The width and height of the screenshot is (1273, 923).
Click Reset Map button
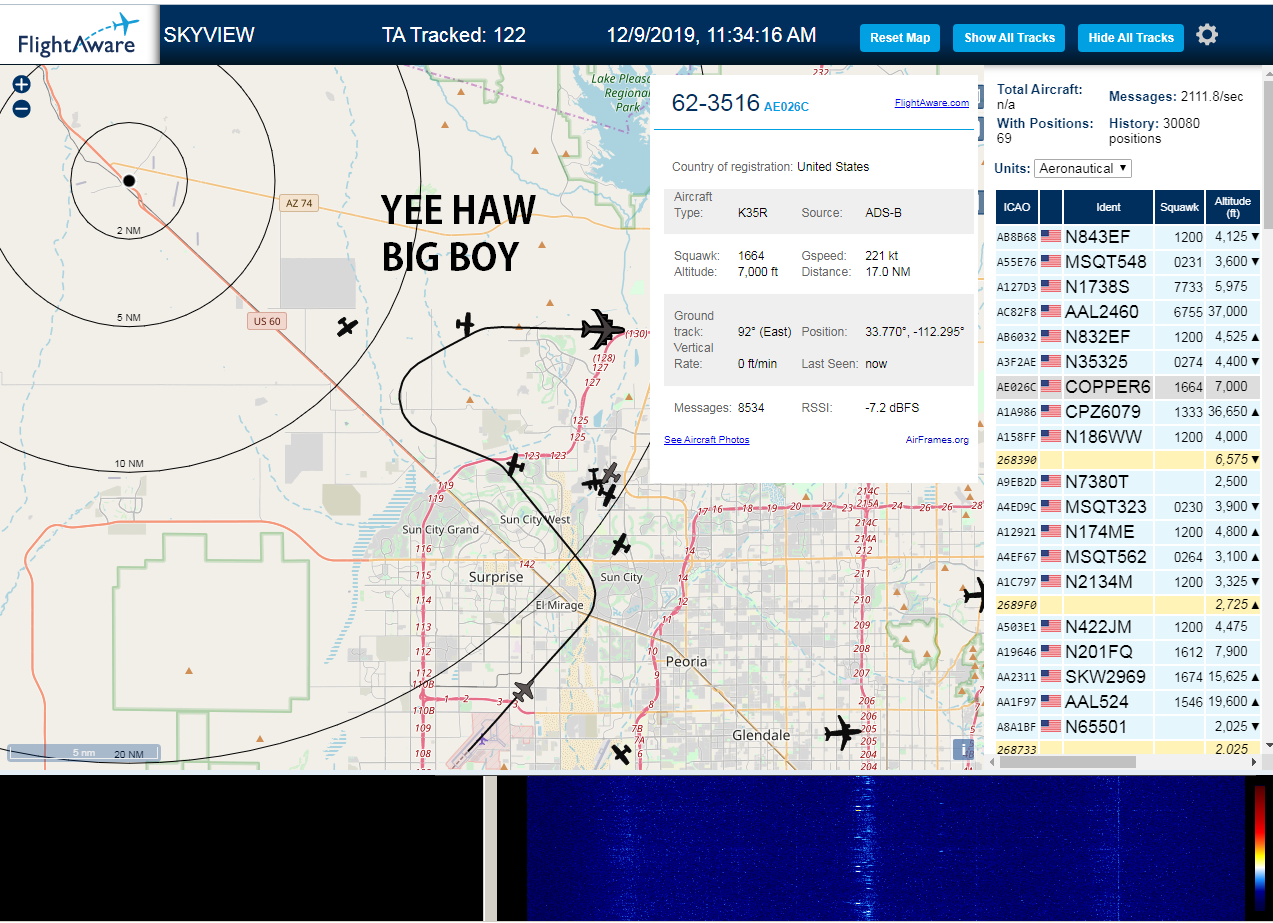point(900,38)
